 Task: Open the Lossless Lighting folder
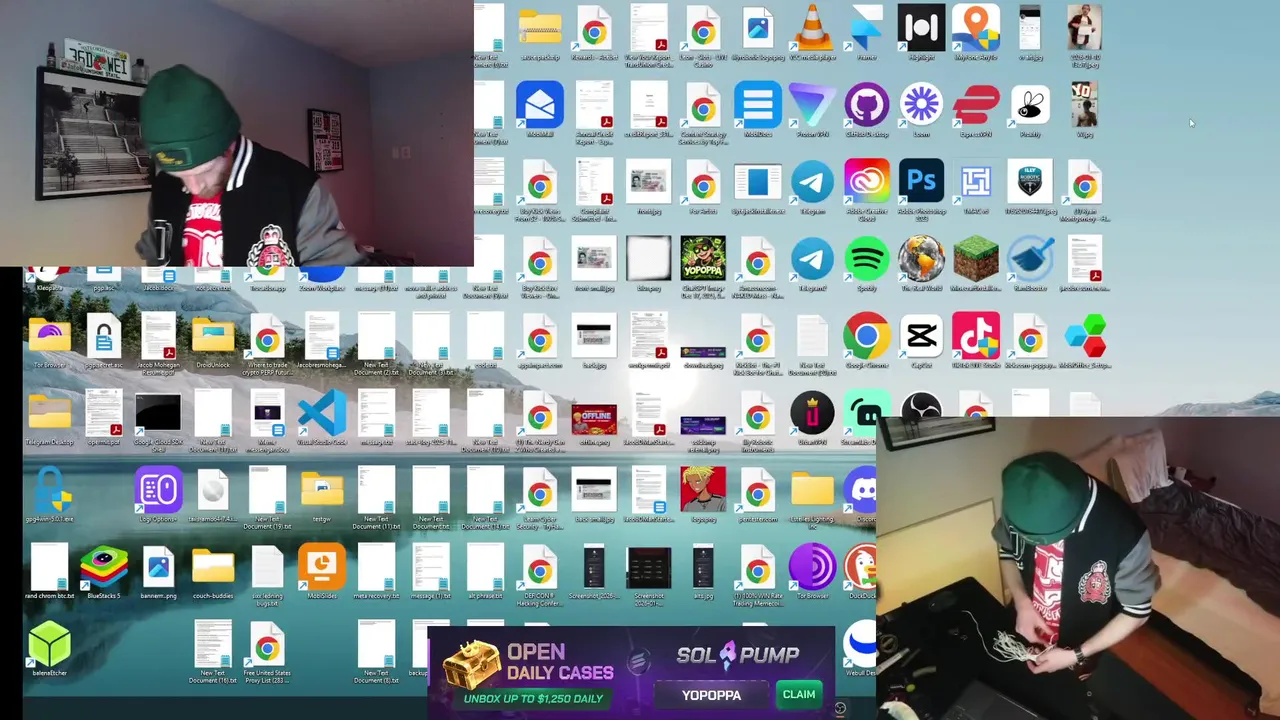812,490
